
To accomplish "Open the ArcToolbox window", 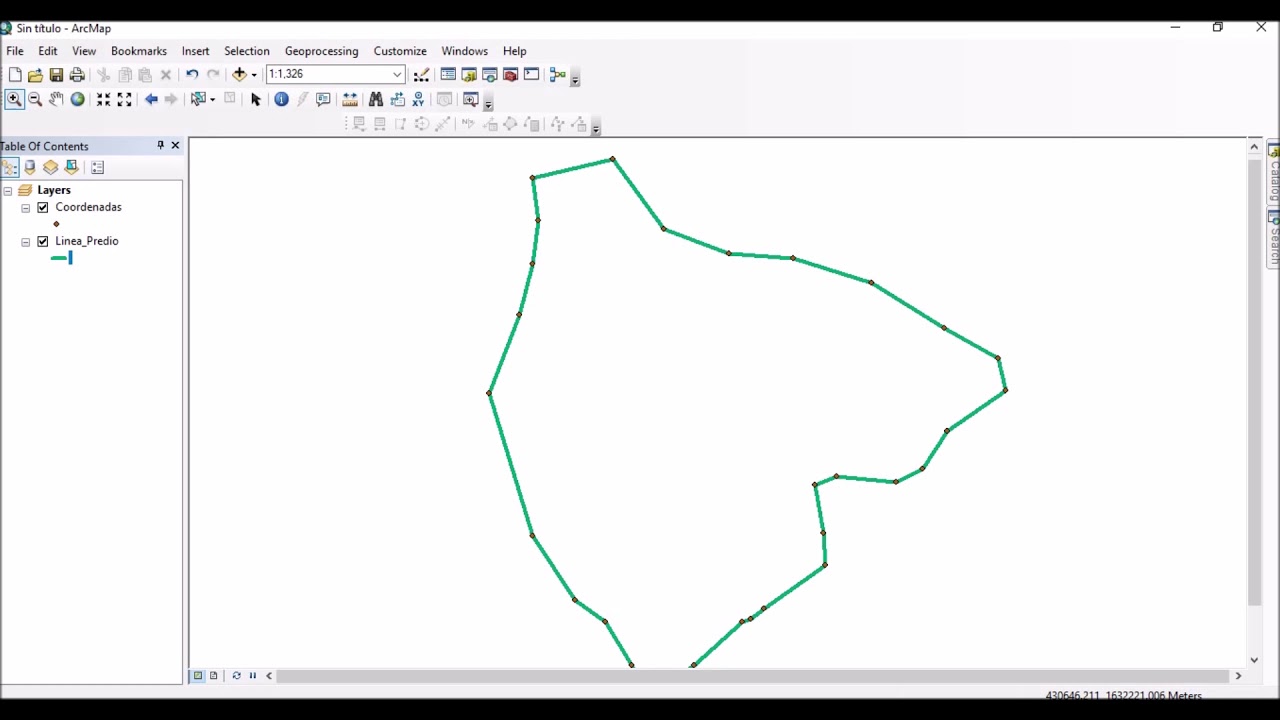I will (x=510, y=75).
